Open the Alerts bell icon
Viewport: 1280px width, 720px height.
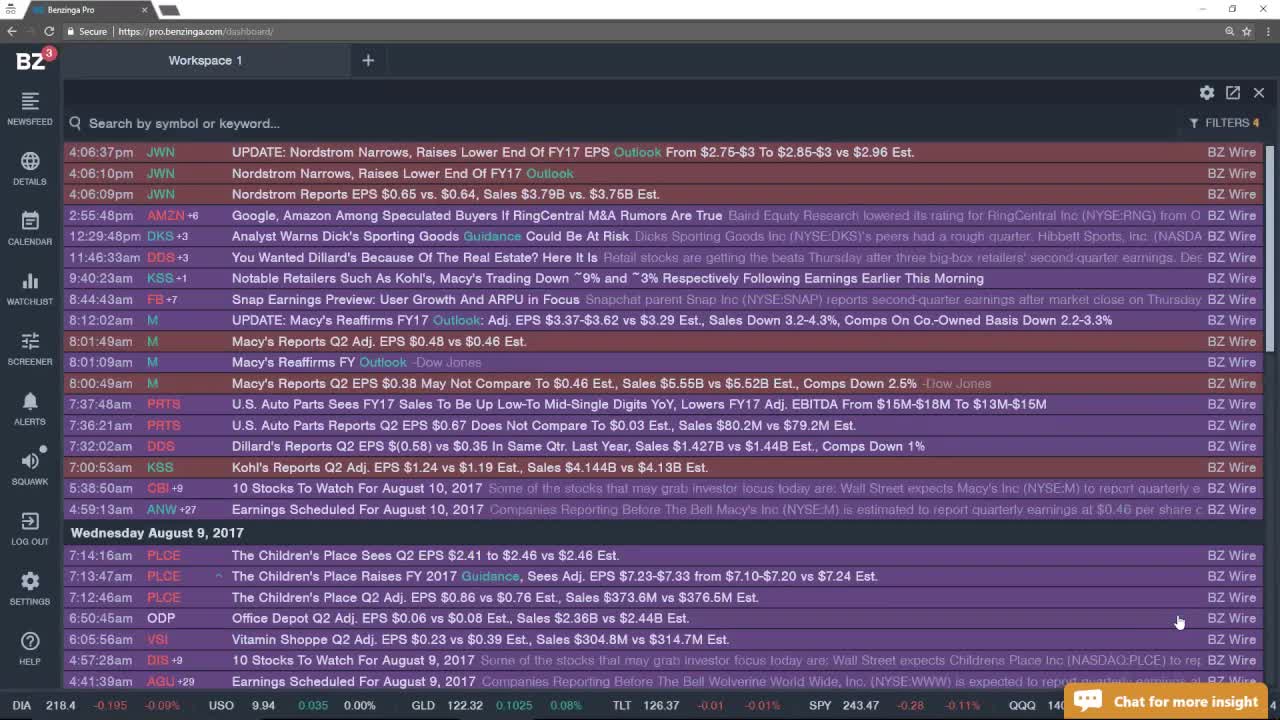[x=30, y=408]
